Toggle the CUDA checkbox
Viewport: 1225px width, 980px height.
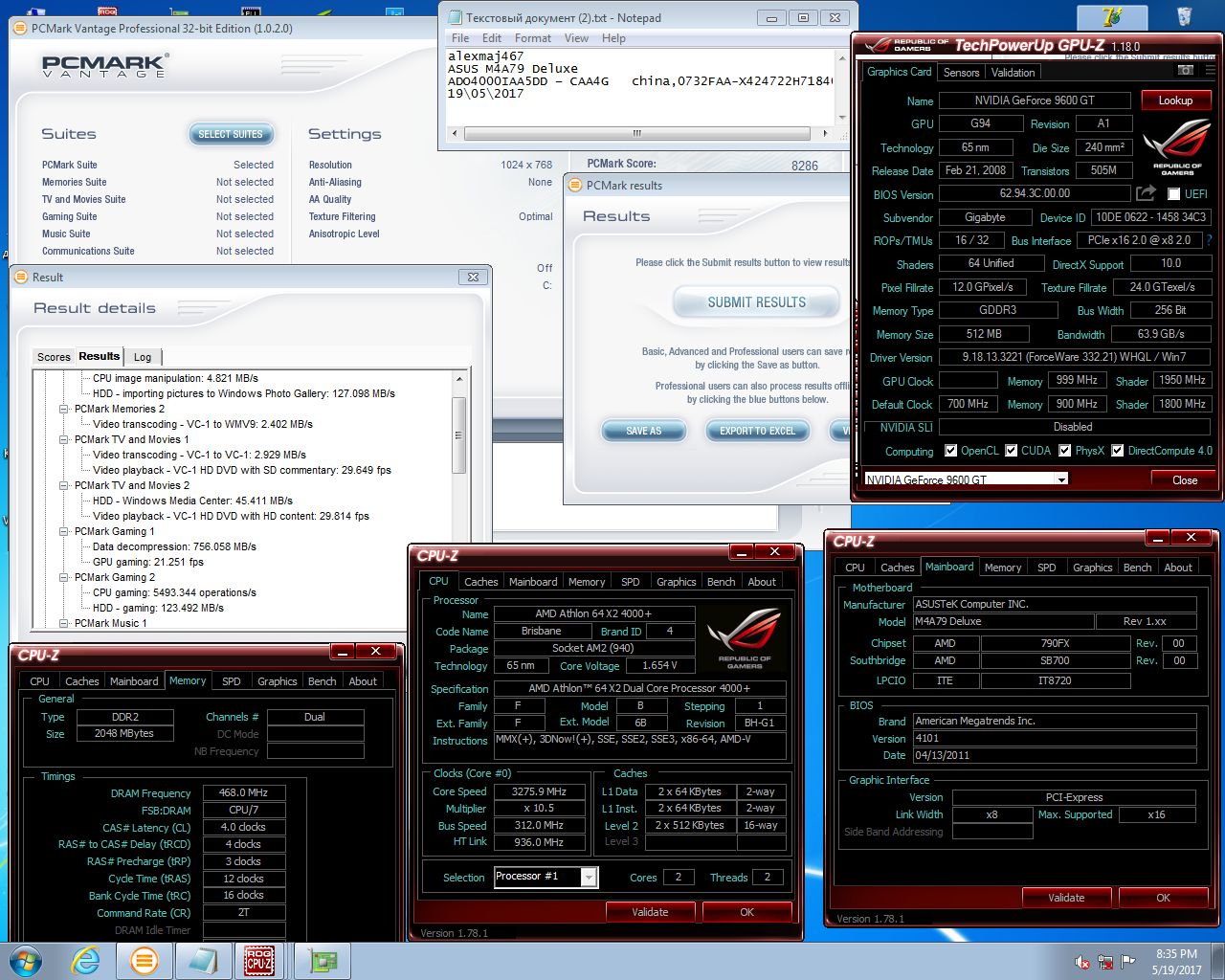coord(1011,450)
